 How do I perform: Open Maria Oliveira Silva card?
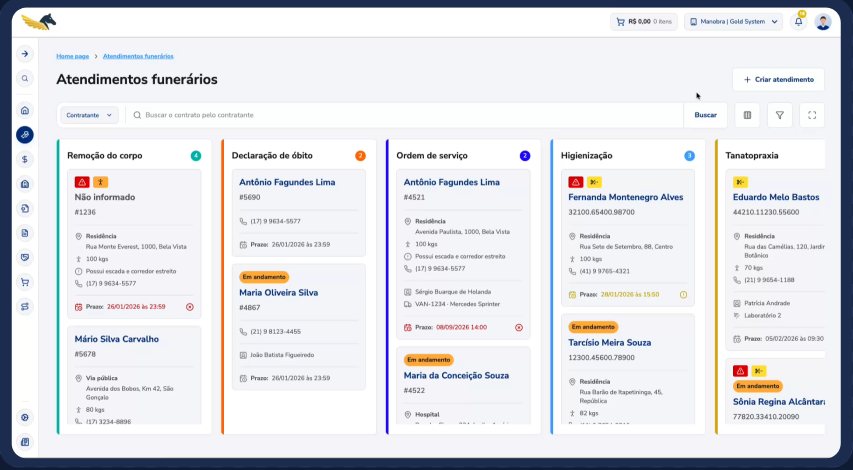pyautogui.click(x=299, y=327)
